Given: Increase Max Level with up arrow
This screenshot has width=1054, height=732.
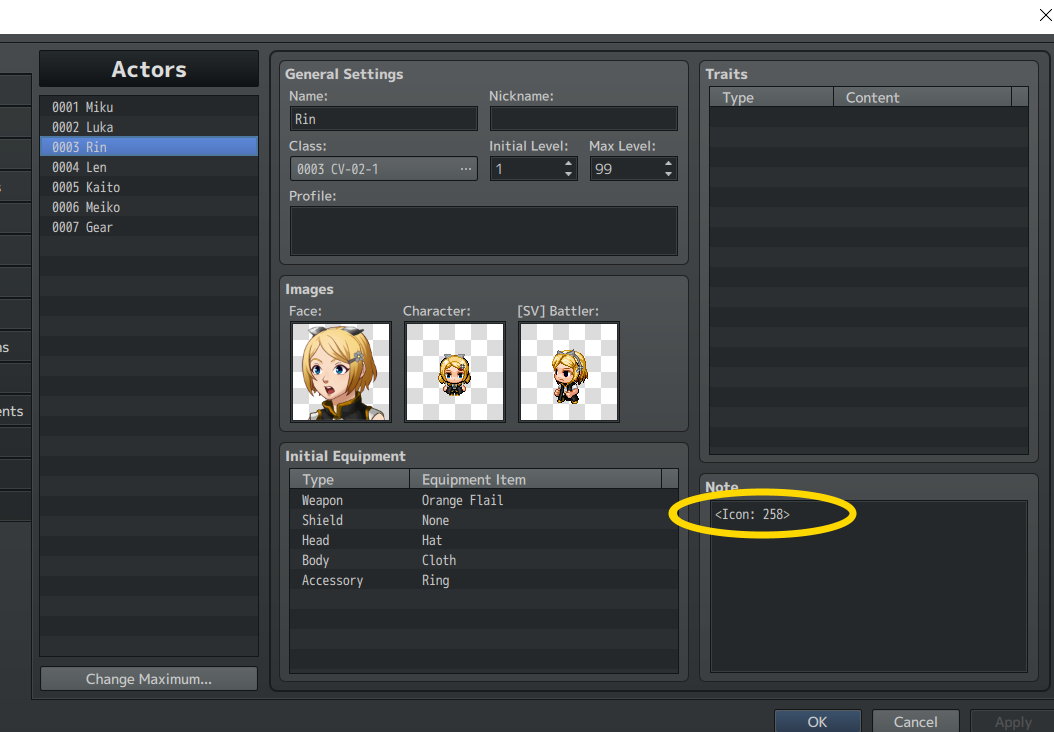Looking at the screenshot, I should [x=668, y=163].
